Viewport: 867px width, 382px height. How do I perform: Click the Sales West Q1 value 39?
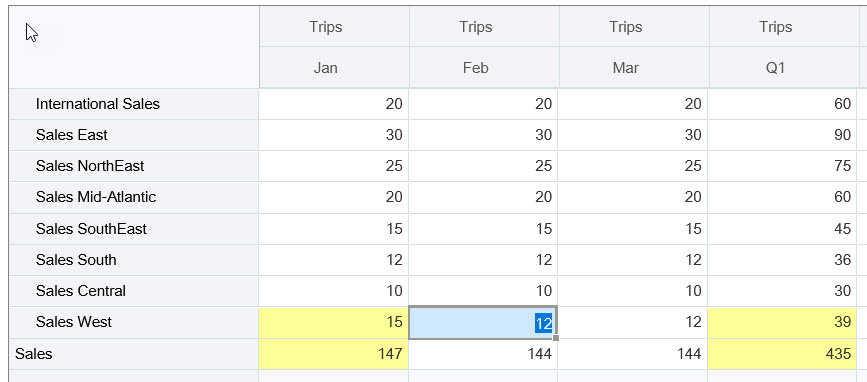coord(783,322)
